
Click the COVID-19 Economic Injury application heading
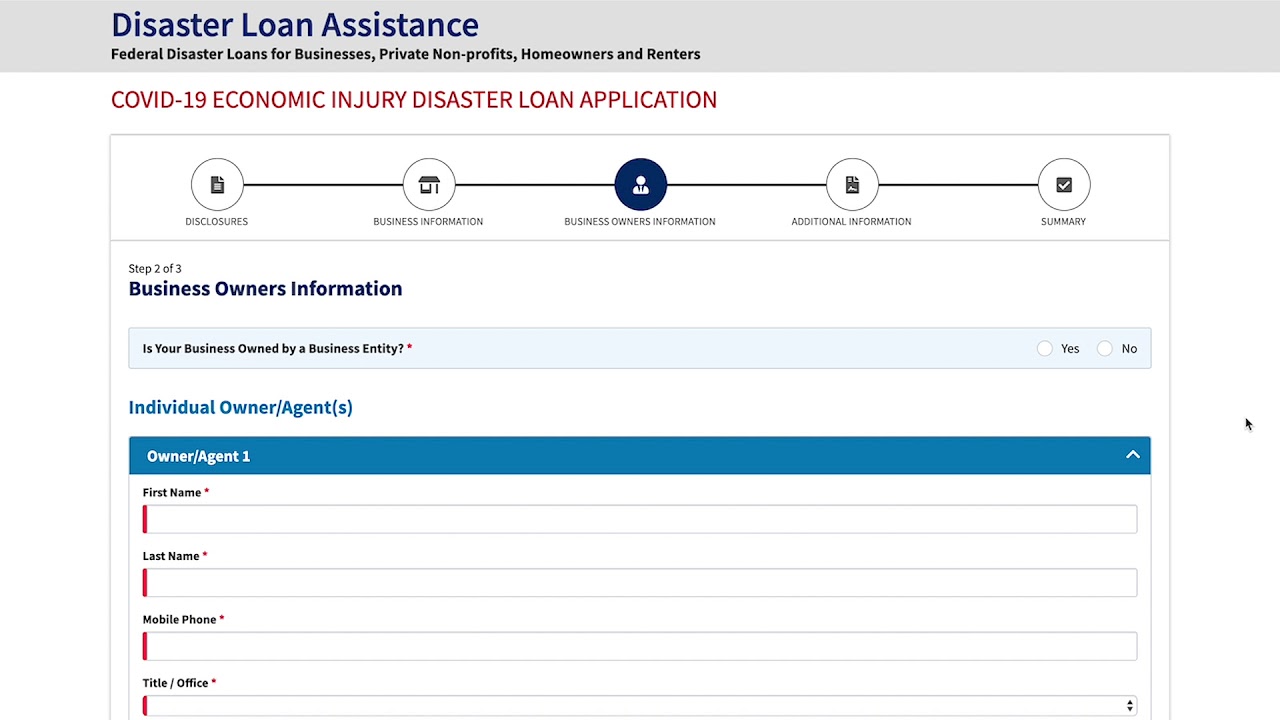[x=414, y=100]
